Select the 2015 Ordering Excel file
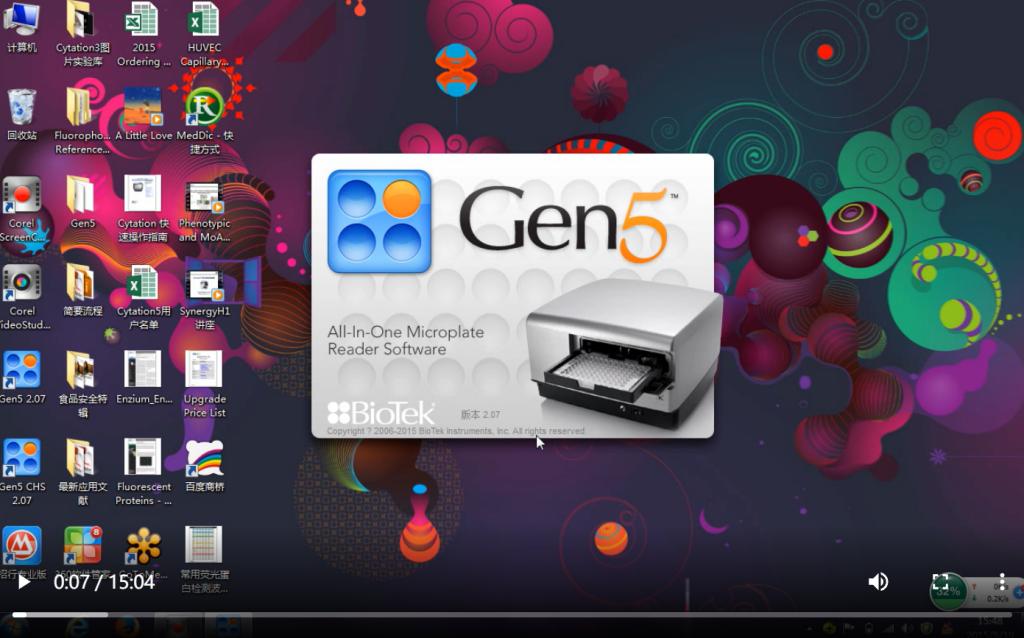The width and height of the screenshot is (1024, 638). tap(144, 33)
